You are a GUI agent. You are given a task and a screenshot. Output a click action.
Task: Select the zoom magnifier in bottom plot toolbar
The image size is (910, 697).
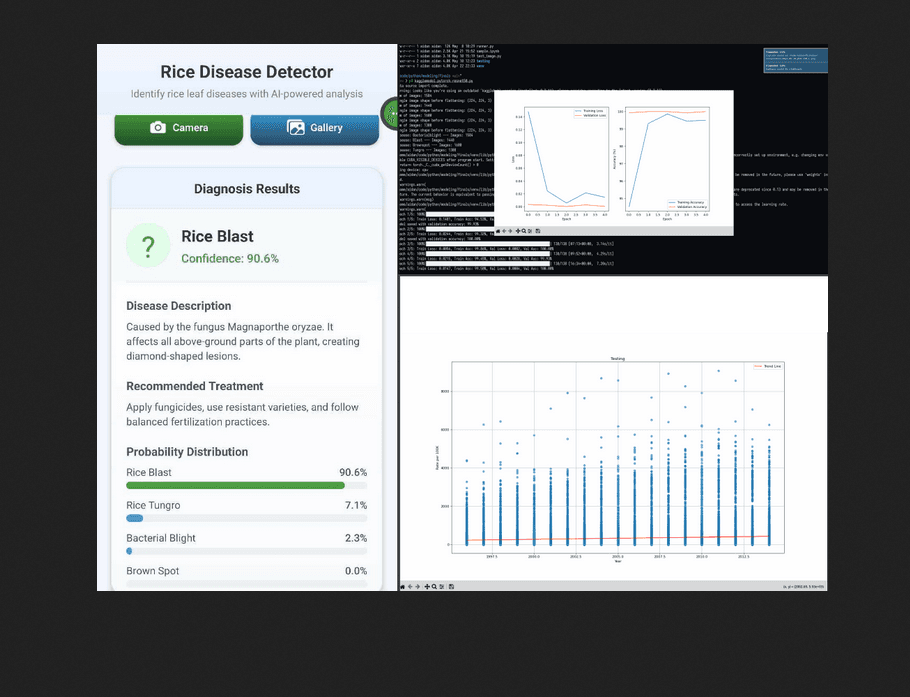tap(435, 586)
